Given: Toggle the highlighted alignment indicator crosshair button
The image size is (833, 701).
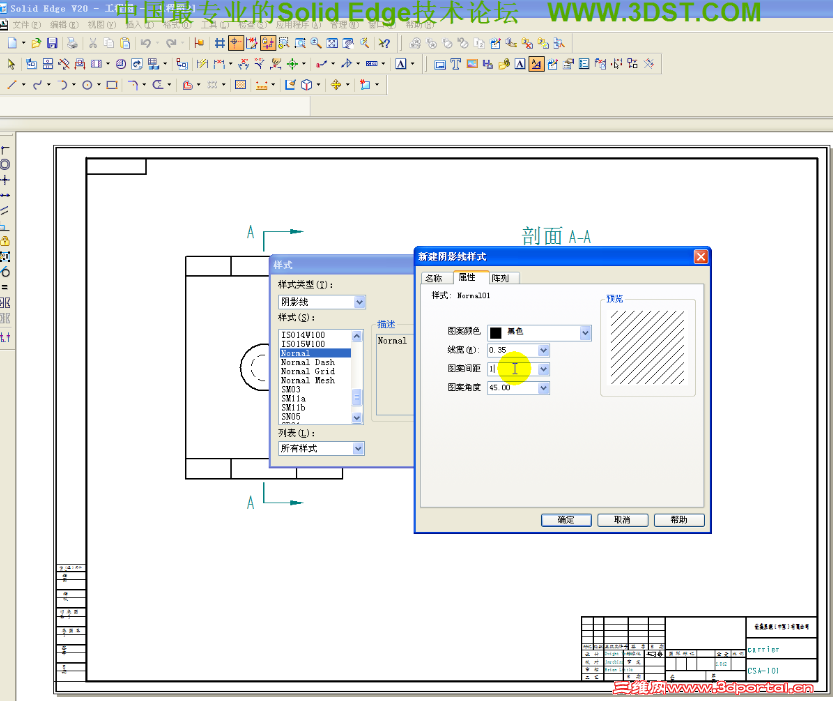Looking at the screenshot, I should (235, 43).
